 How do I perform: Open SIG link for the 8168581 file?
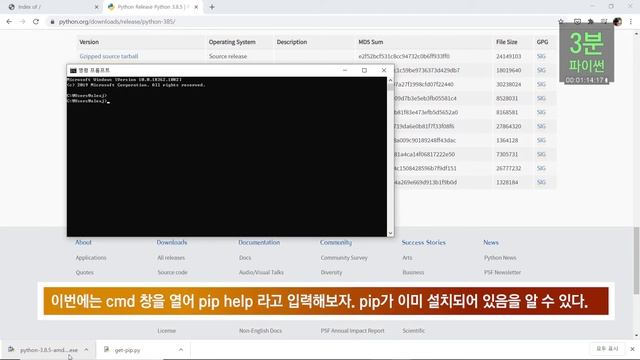click(541, 112)
